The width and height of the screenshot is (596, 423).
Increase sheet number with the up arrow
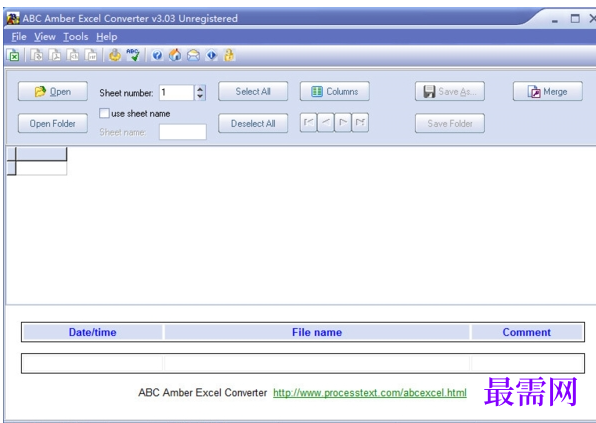200,89
